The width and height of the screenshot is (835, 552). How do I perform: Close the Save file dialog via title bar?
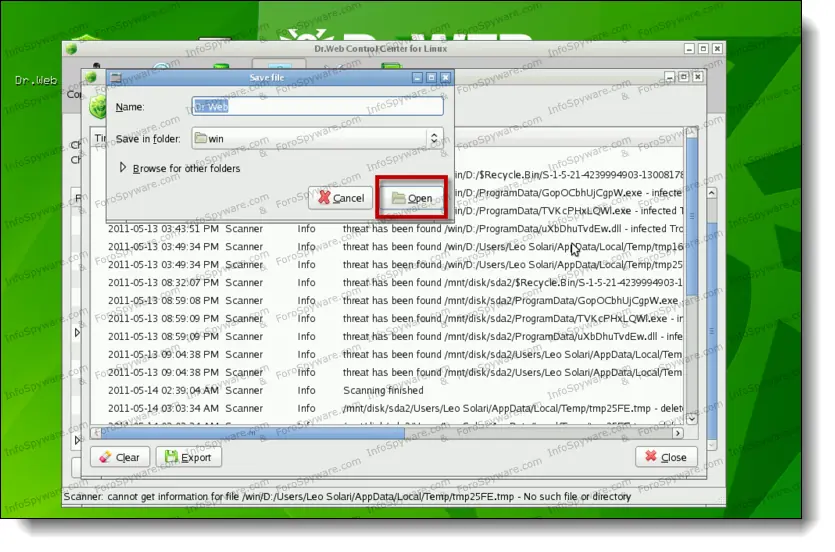(x=446, y=78)
